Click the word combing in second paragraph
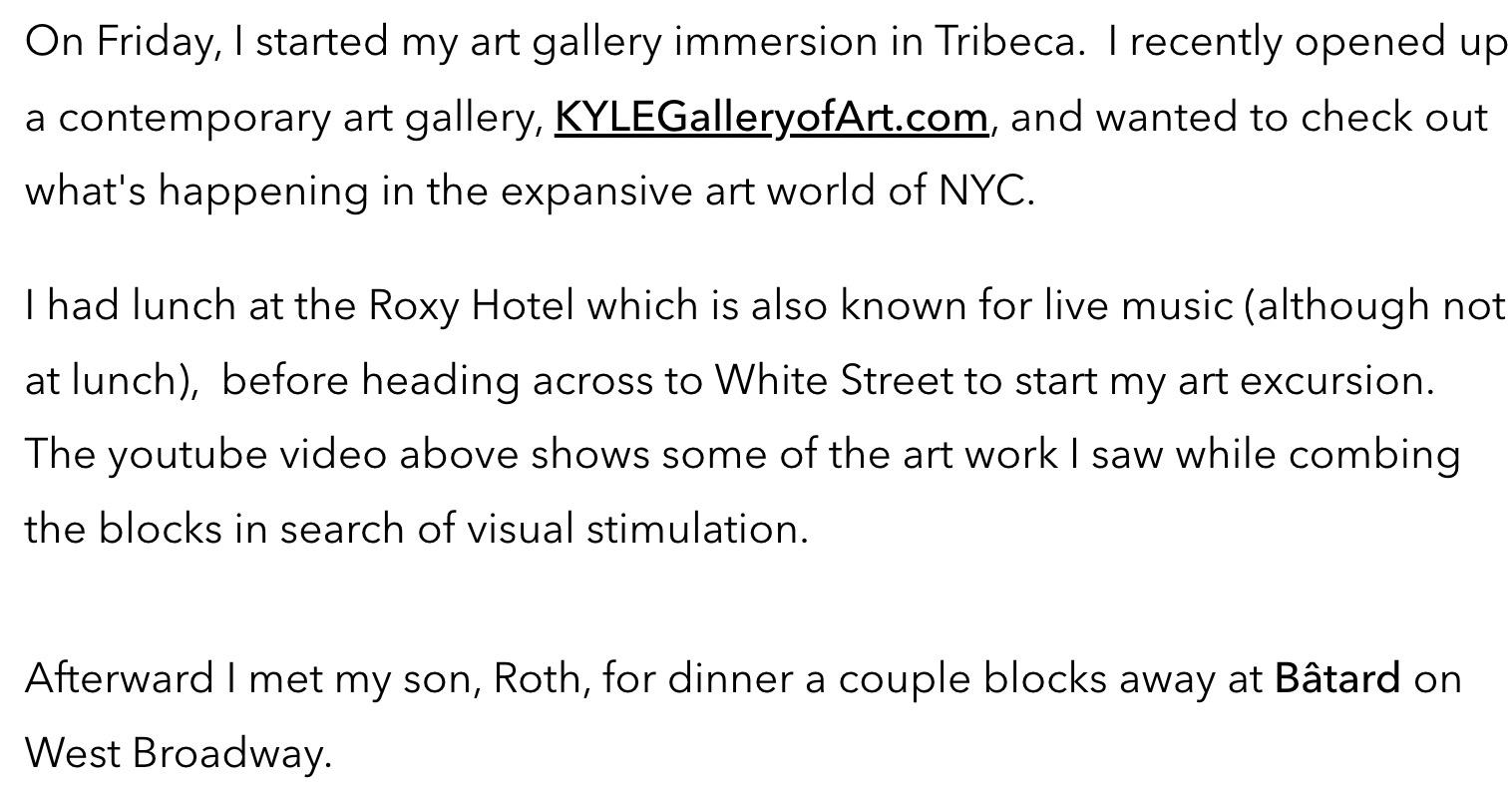The image size is (1512, 790). [1373, 455]
